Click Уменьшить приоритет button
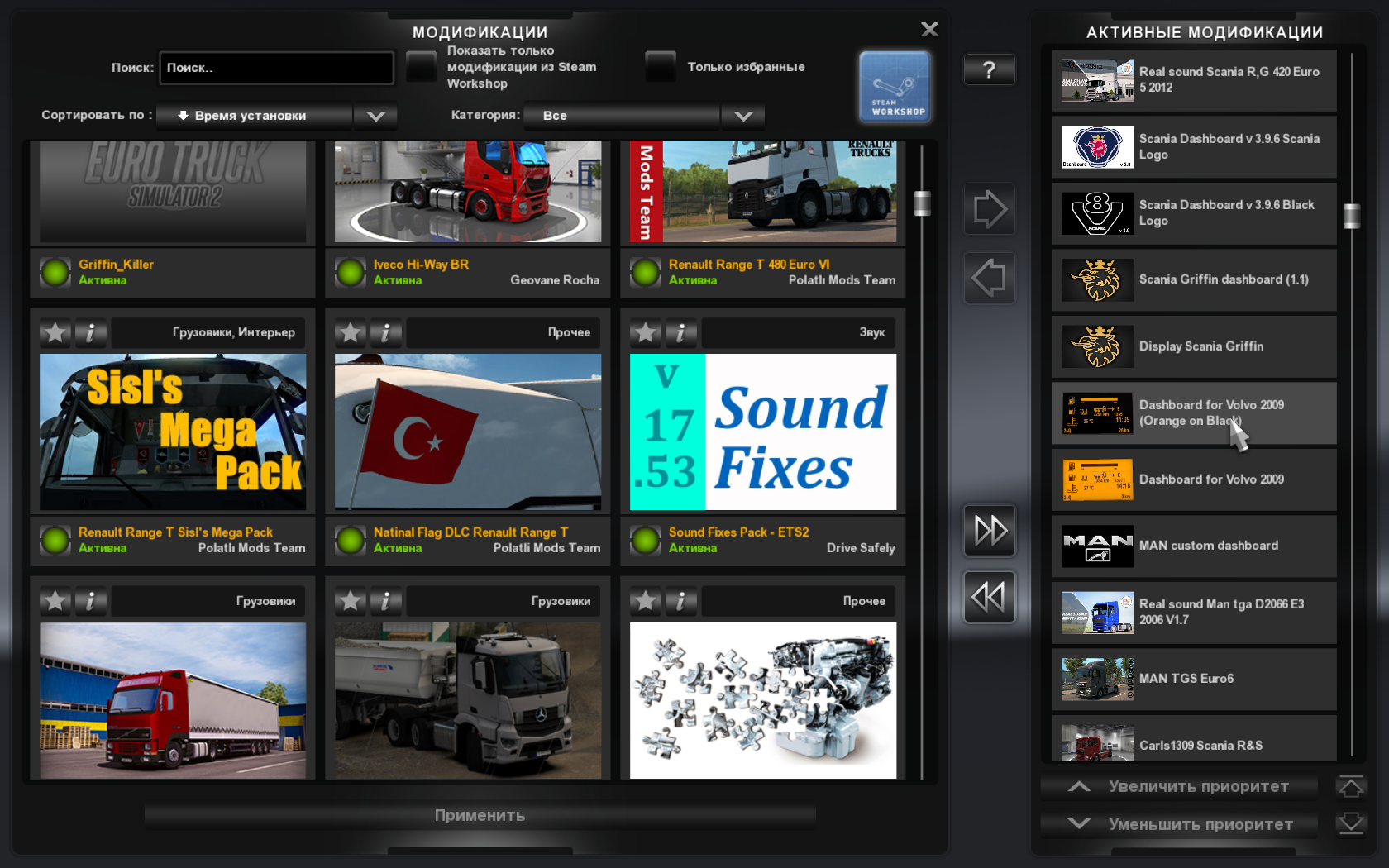The height and width of the screenshot is (868, 1389). click(1179, 824)
